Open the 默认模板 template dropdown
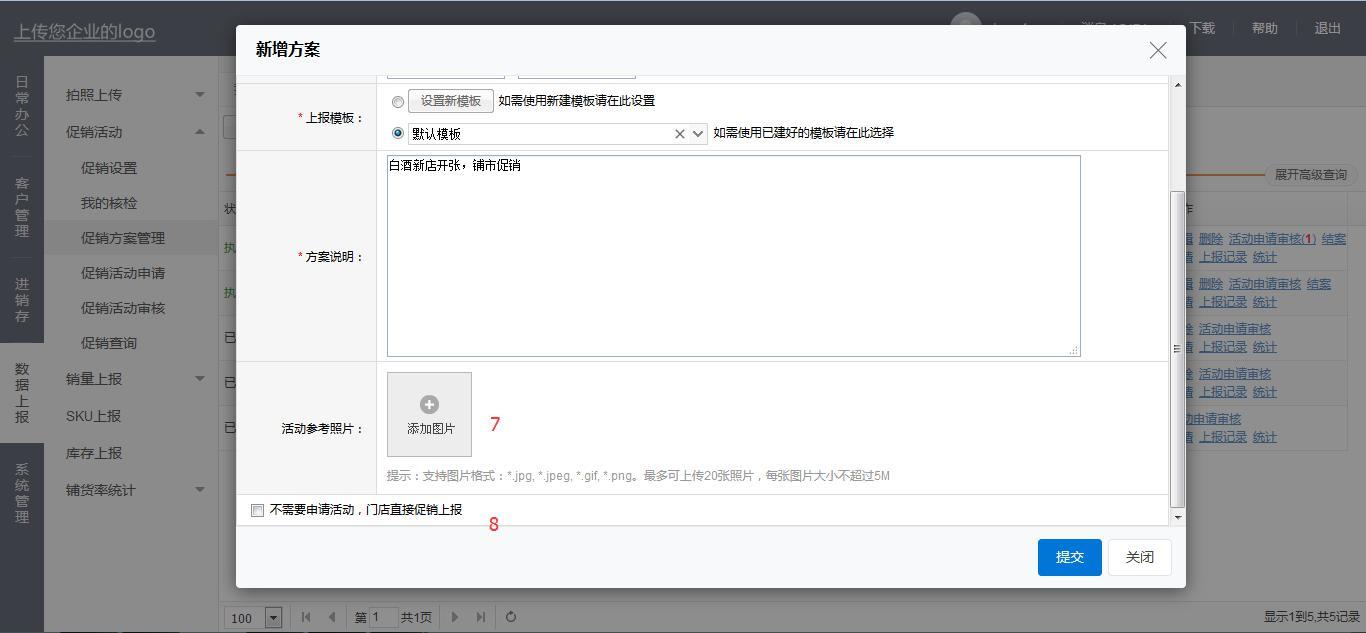The width and height of the screenshot is (1366, 633). tap(698, 134)
